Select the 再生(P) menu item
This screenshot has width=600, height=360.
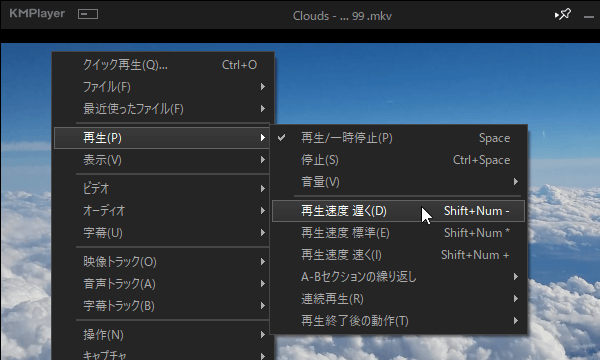tap(162, 138)
